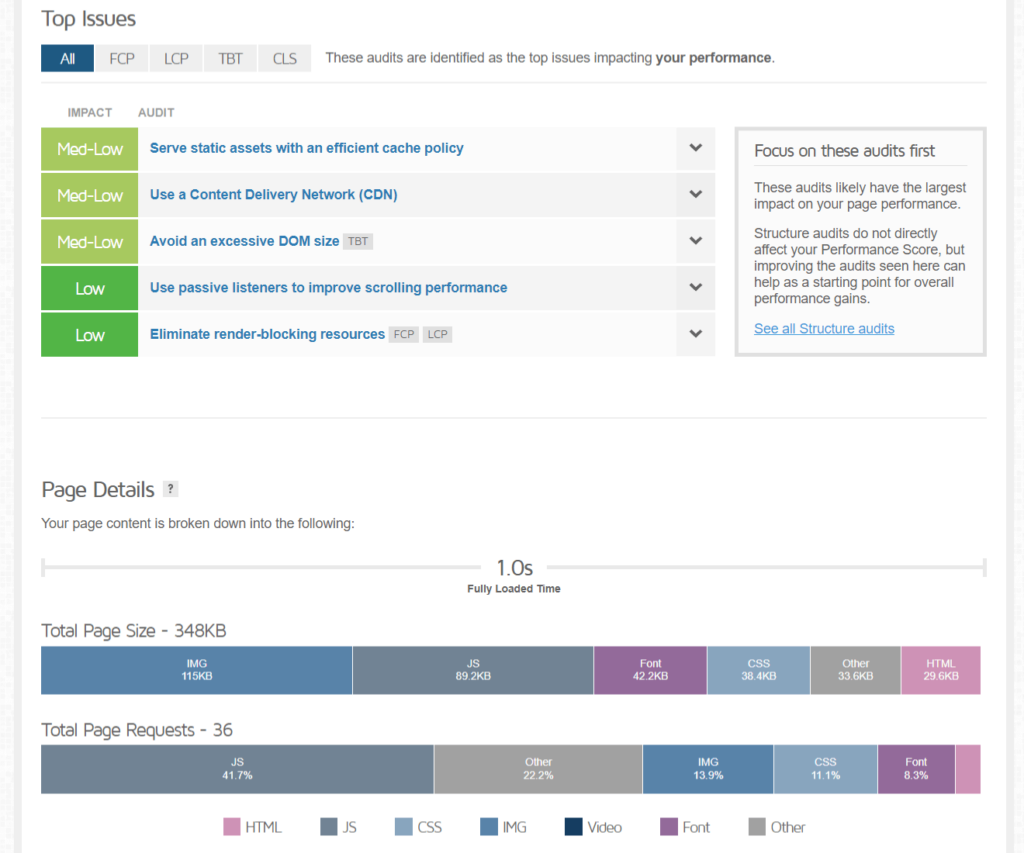Toggle the HTML legend swatch
Screen dimensions: 1024x853
(x=232, y=827)
